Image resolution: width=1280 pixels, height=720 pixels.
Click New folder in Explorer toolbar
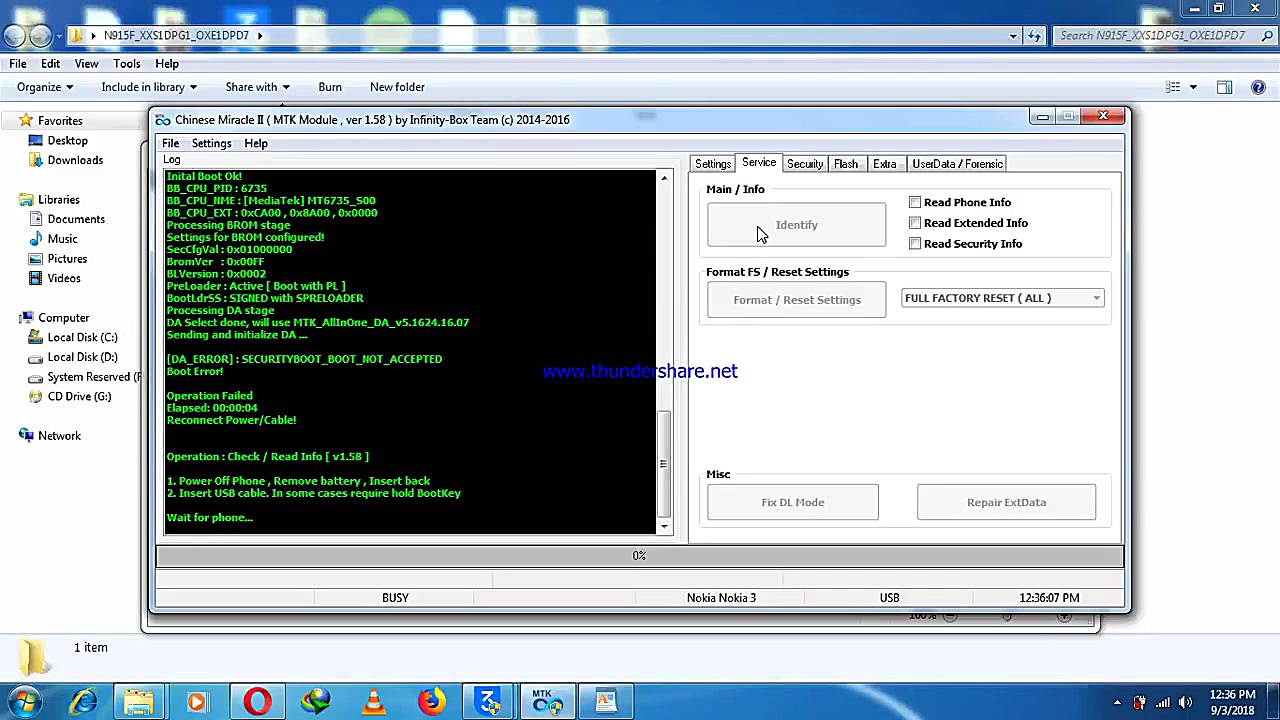coord(397,87)
